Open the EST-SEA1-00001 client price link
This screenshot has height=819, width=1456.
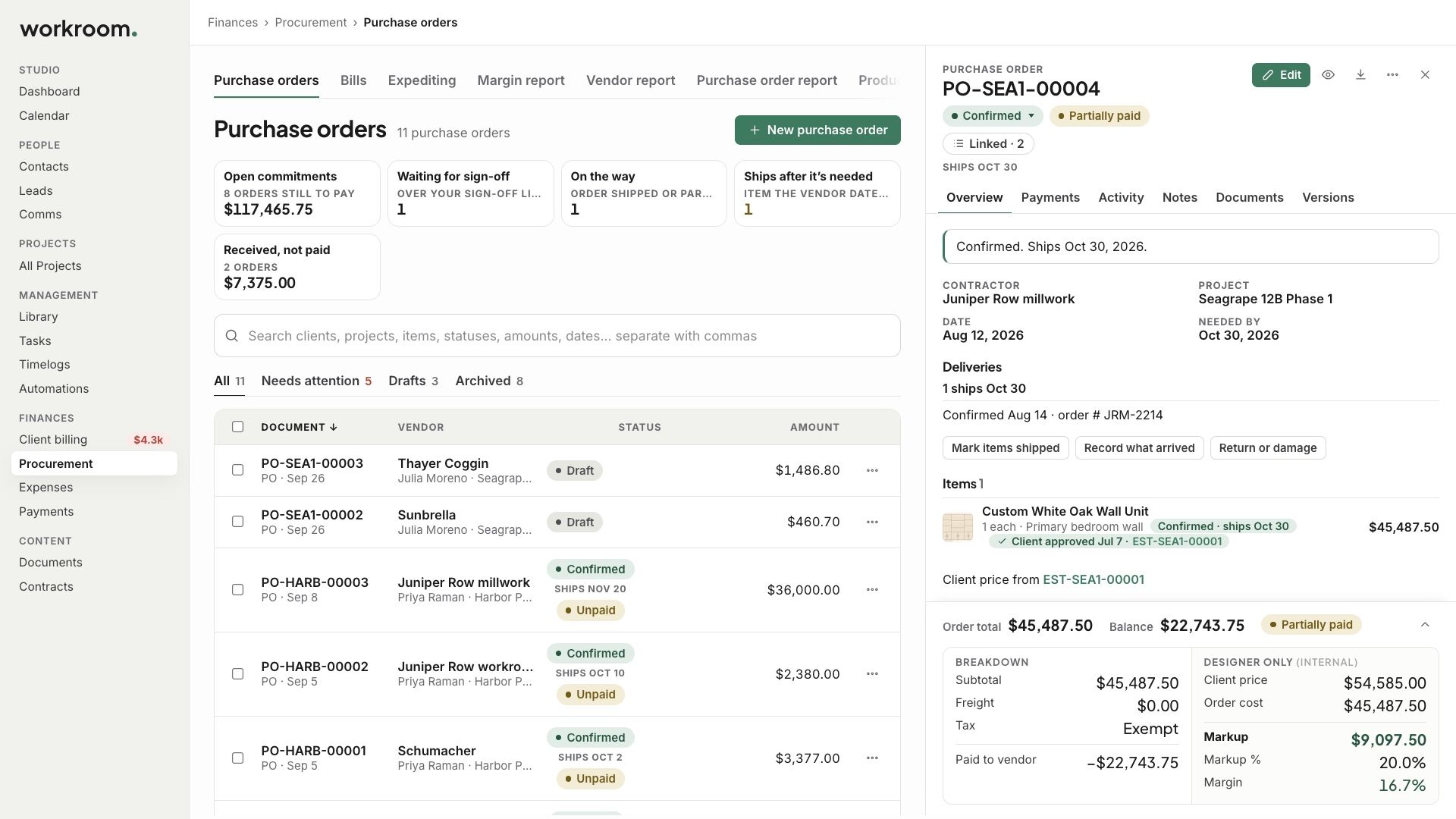coord(1094,579)
